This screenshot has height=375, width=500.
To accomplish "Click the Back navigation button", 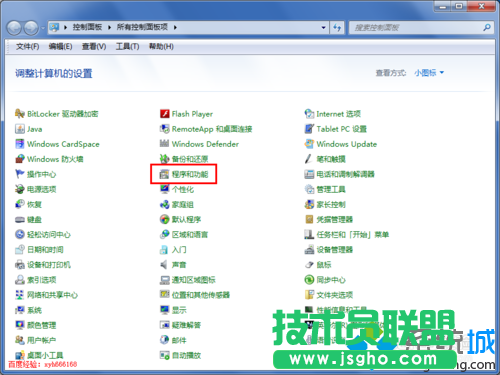I will [x=15, y=28].
